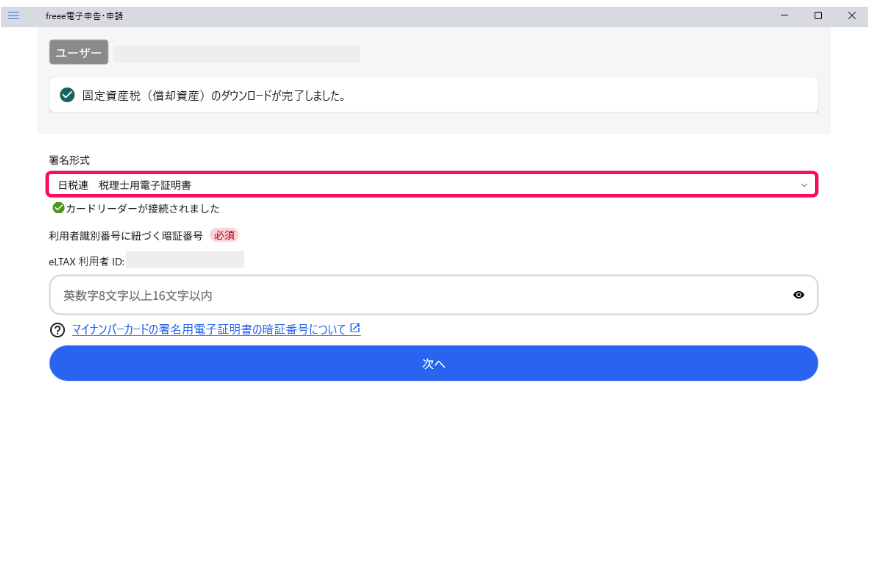
Task: Open the 署名形式 signature format dropdown
Action: [432, 184]
